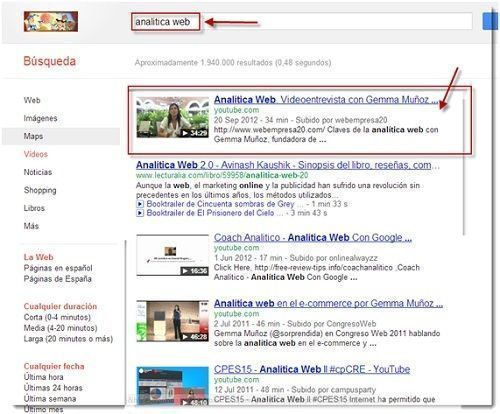Image resolution: width=500 pixels, height=414 pixels.
Task: Click Cualquier fecha filter heading
Action: tap(54, 366)
